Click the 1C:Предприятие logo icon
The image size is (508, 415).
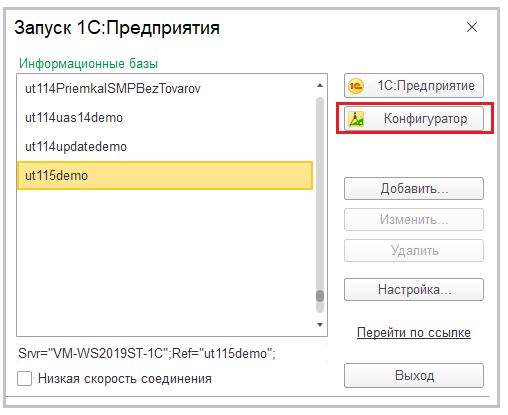point(356,86)
